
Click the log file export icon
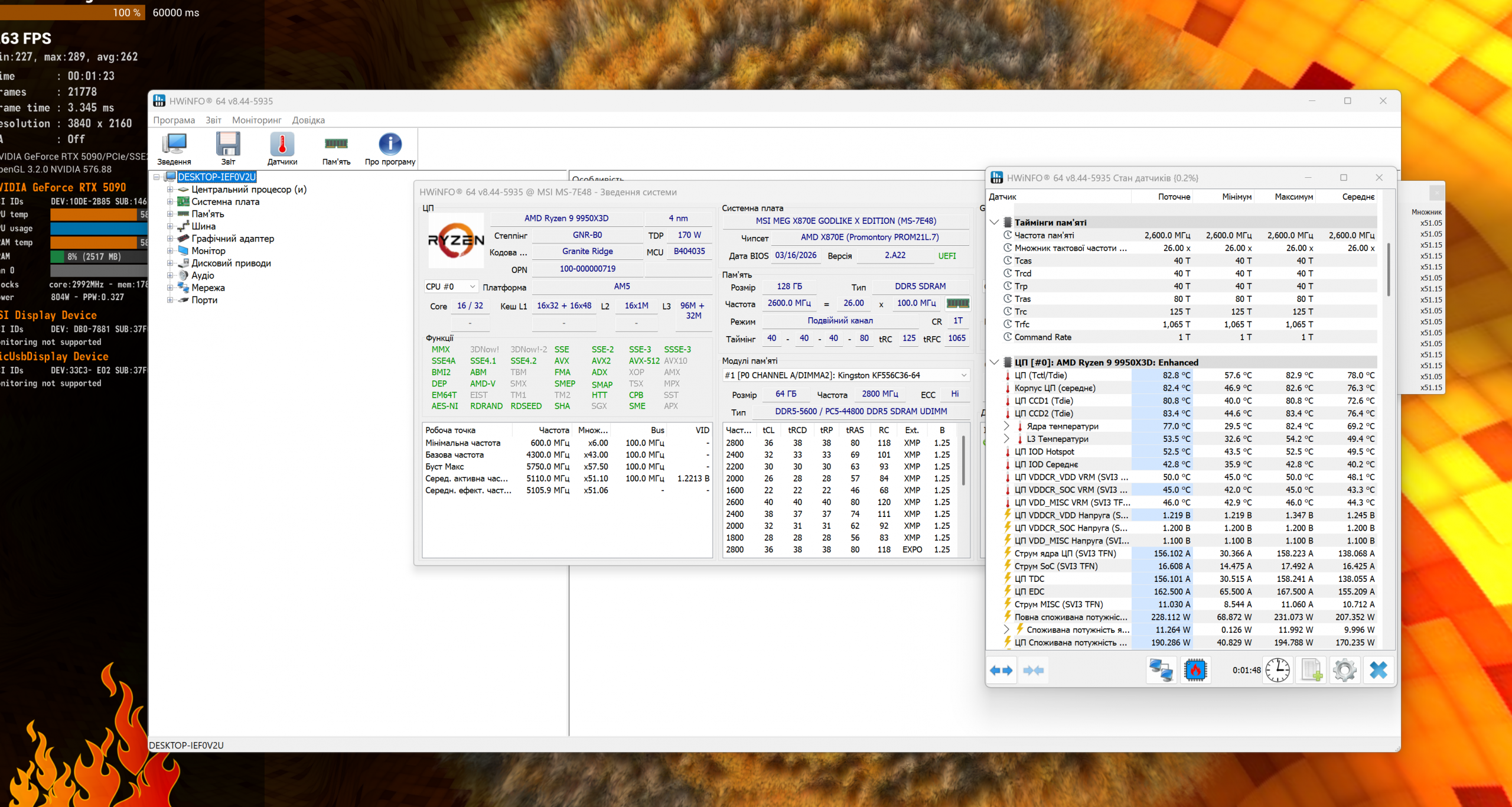[x=1311, y=670]
